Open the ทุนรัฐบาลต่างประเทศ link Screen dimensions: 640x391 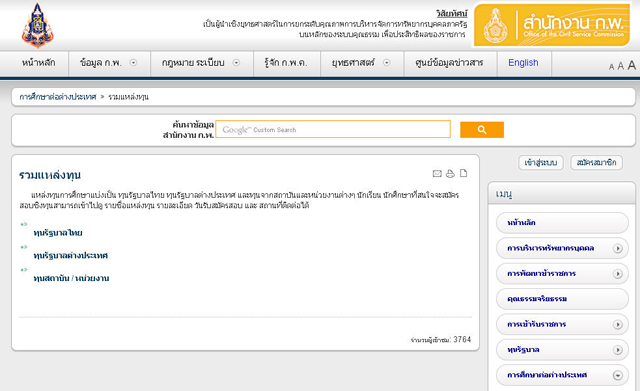point(71,255)
